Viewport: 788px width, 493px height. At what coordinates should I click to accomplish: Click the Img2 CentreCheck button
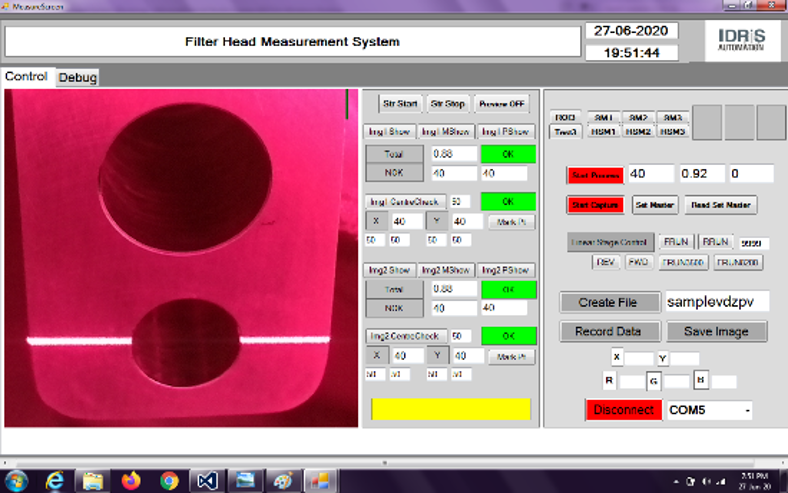pyautogui.click(x=405, y=336)
